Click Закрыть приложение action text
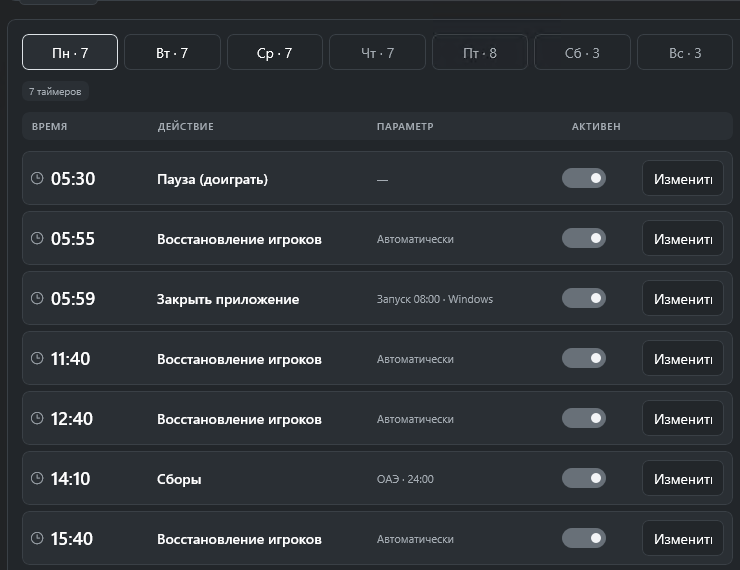The height and width of the screenshot is (570, 740). 228,299
